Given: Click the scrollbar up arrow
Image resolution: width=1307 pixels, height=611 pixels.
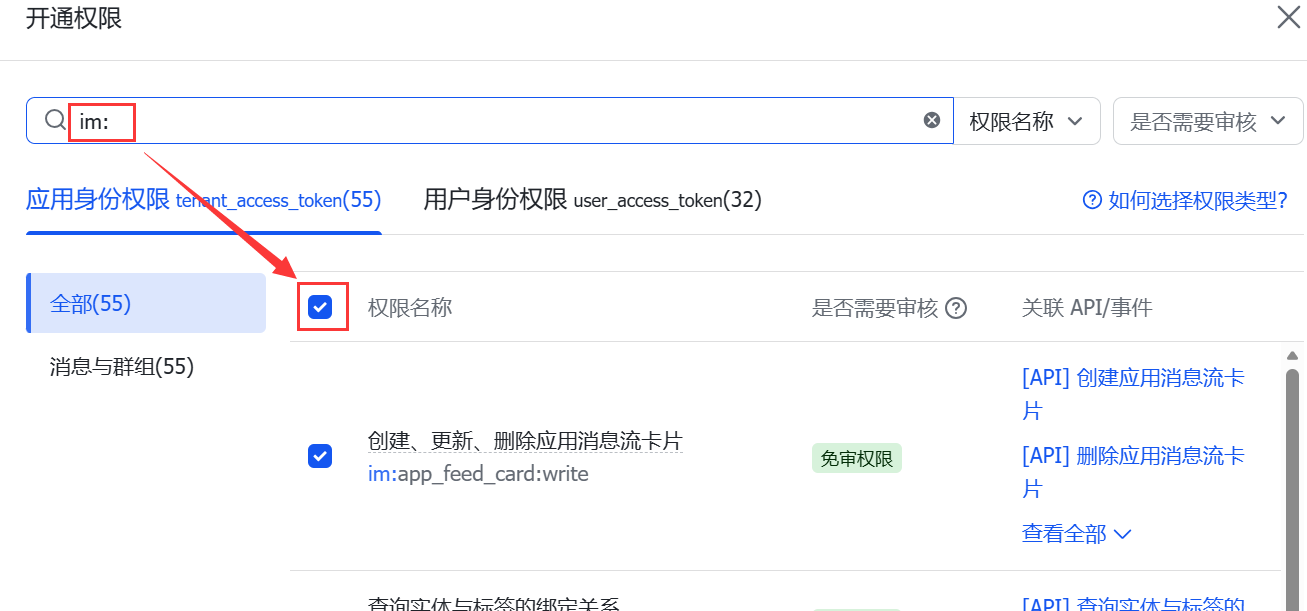Looking at the screenshot, I should pyautogui.click(x=1291, y=356).
